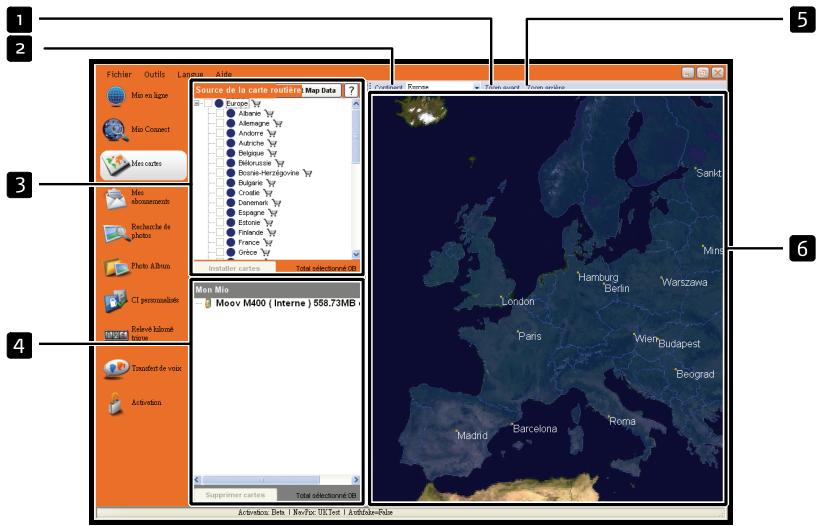The width and height of the screenshot is (820, 526).
Task: Select the Mes cartes map icon
Action: coord(116,164)
